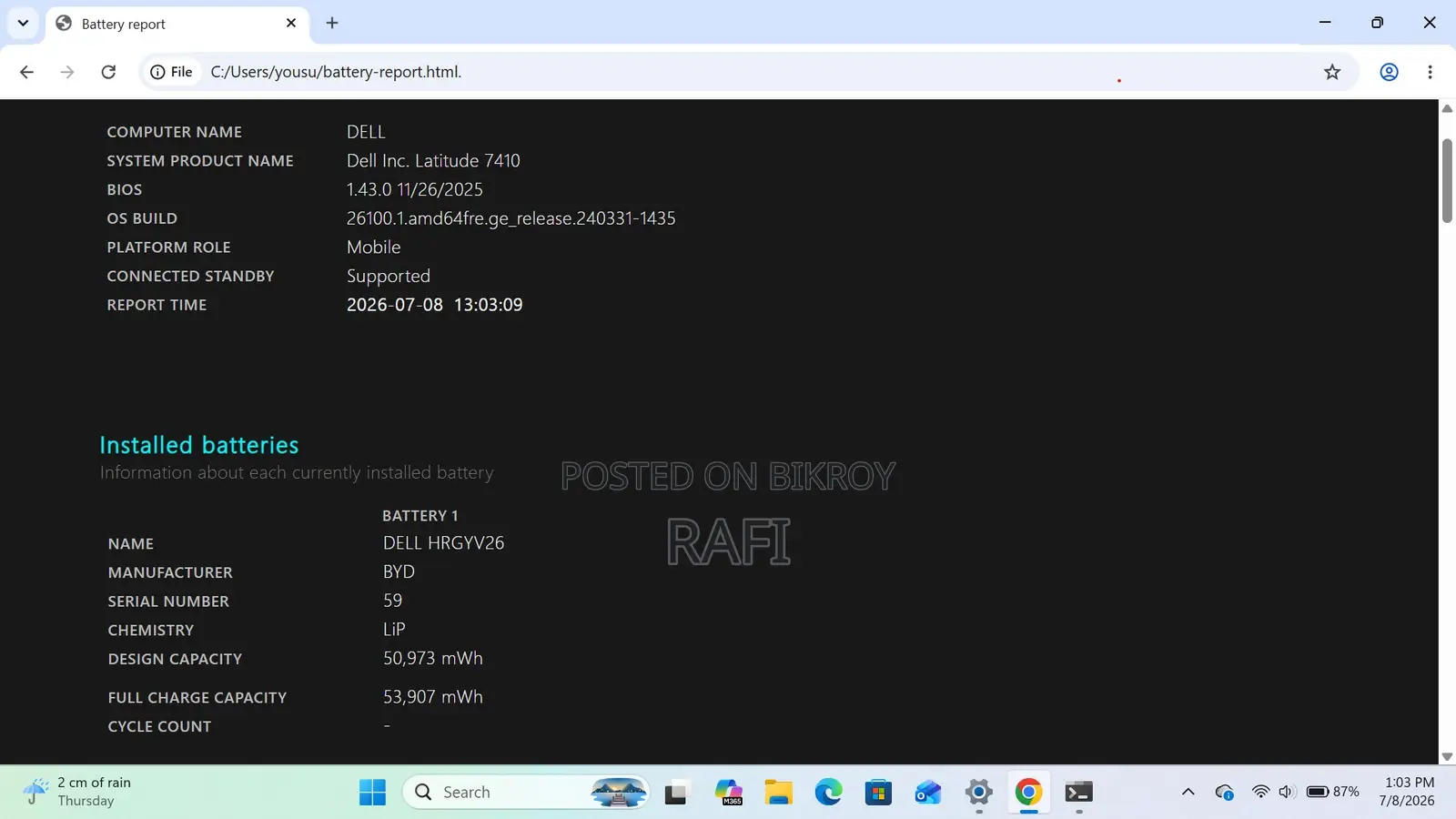Click the scrollbar up arrow
The height and width of the screenshot is (819, 1456).
pyautogui.click(x=1447, y=109)
